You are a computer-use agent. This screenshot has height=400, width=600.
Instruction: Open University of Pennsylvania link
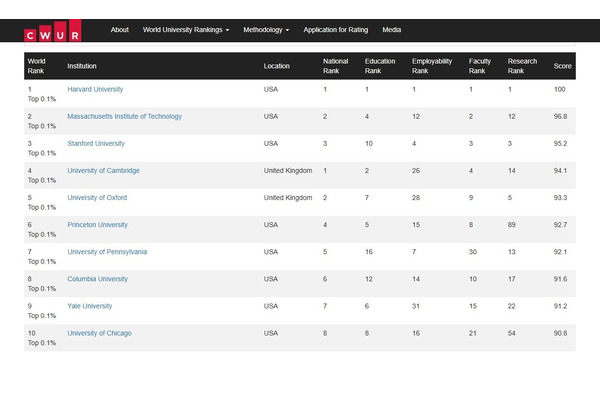(x=107, y=252)
